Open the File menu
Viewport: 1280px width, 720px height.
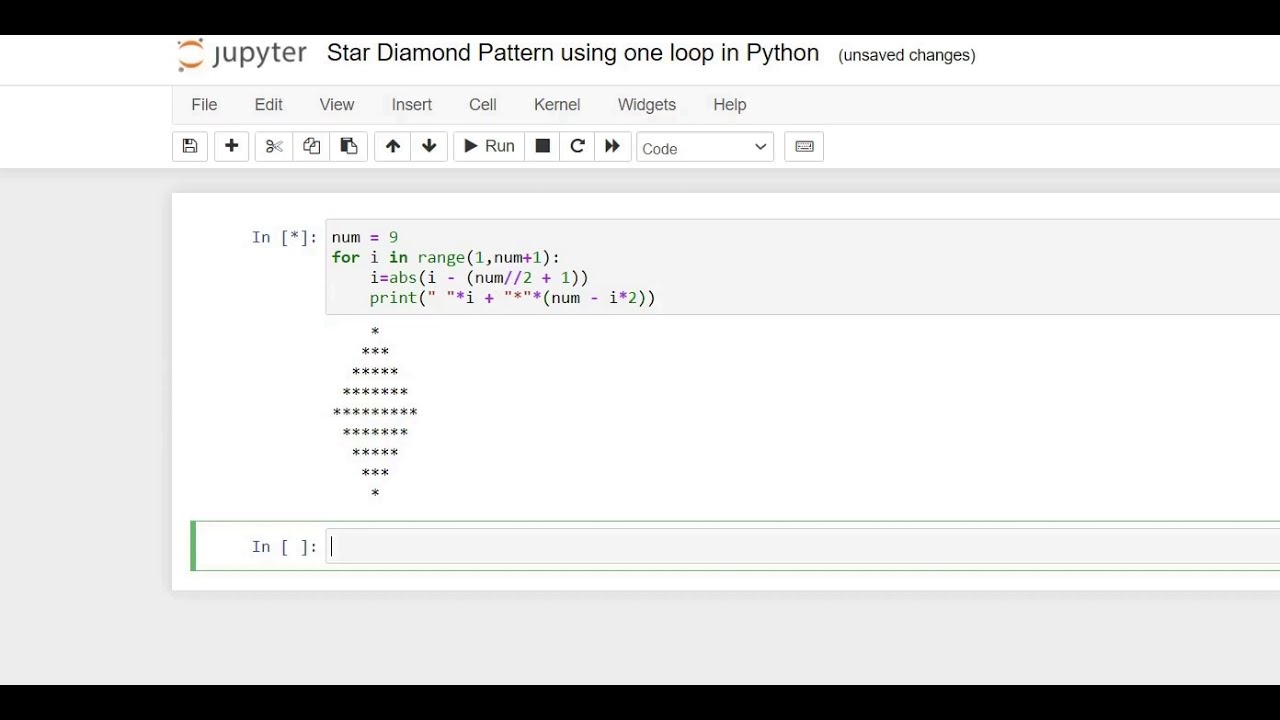click(204, 104)
